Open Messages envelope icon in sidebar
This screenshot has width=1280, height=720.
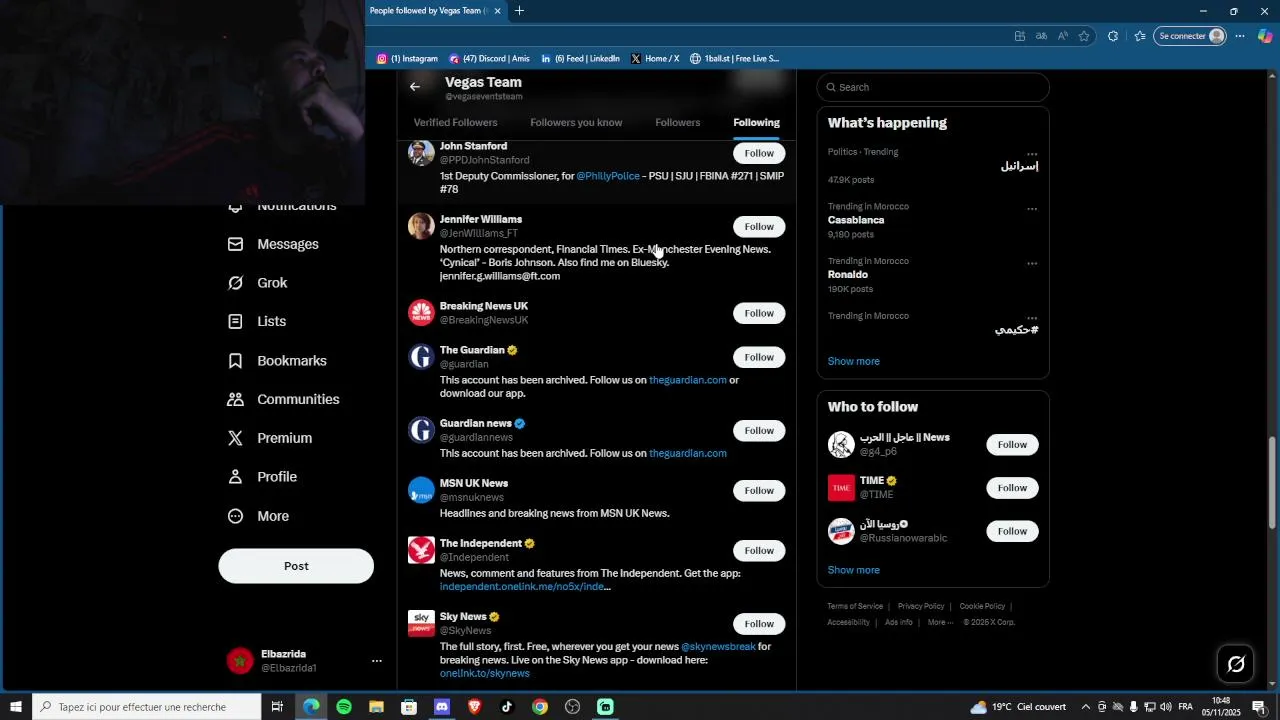coord(235,244)
